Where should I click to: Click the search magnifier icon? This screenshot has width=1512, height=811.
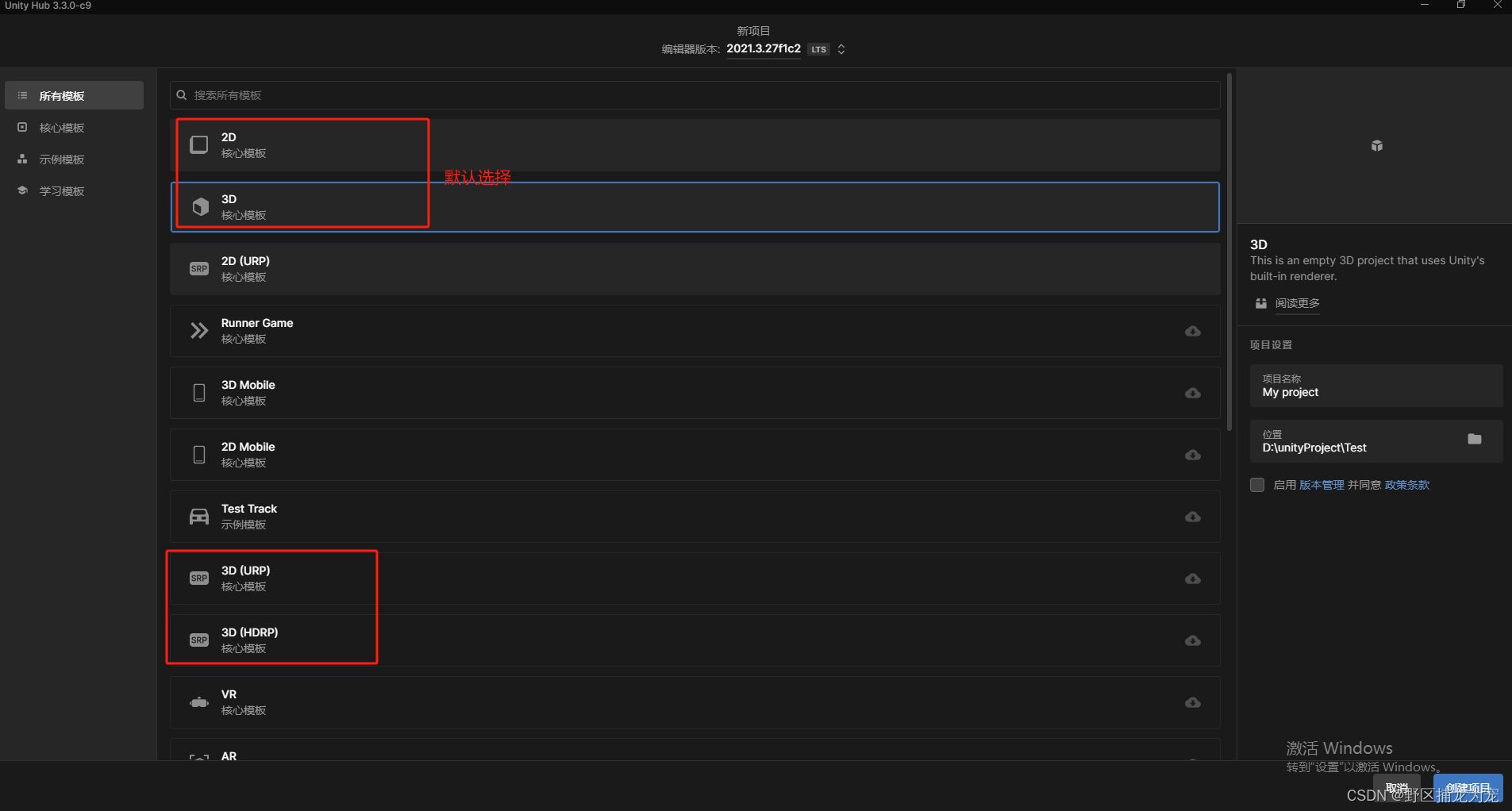click(x=182, y=95)
